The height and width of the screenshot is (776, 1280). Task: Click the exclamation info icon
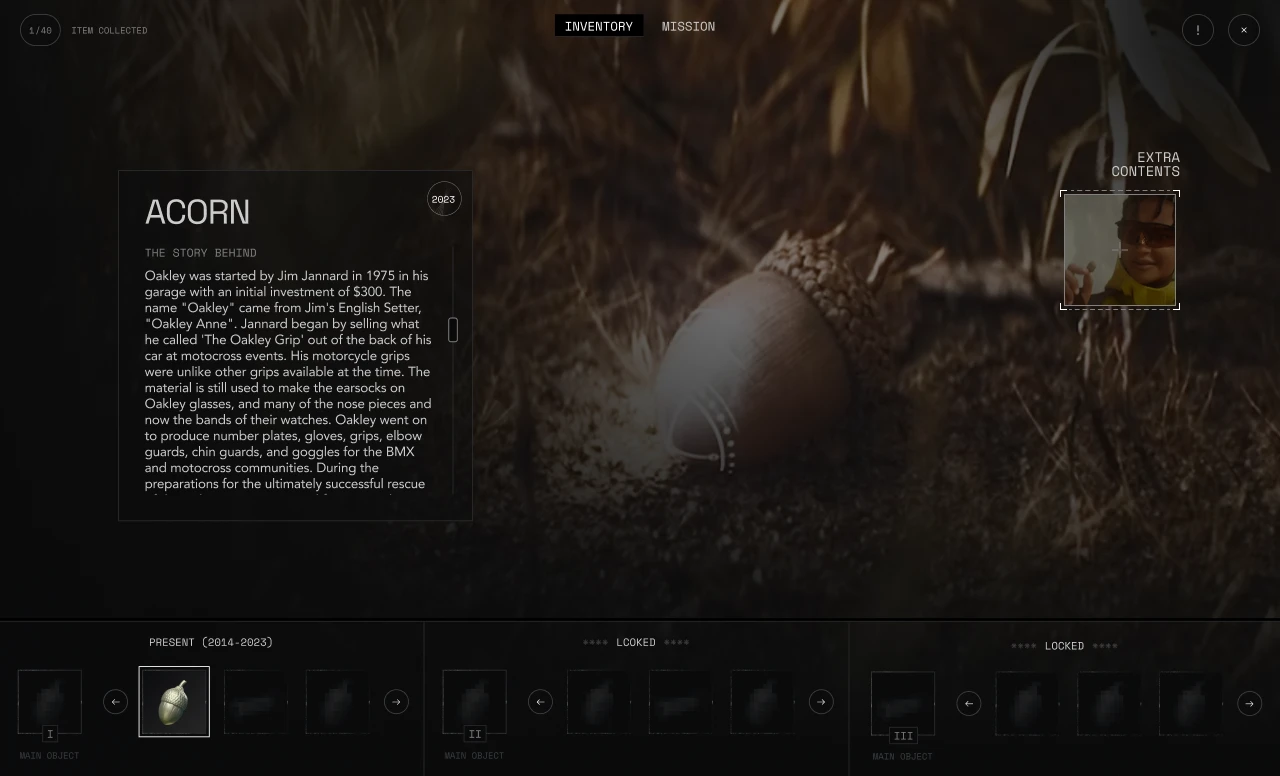[1197, 30]
